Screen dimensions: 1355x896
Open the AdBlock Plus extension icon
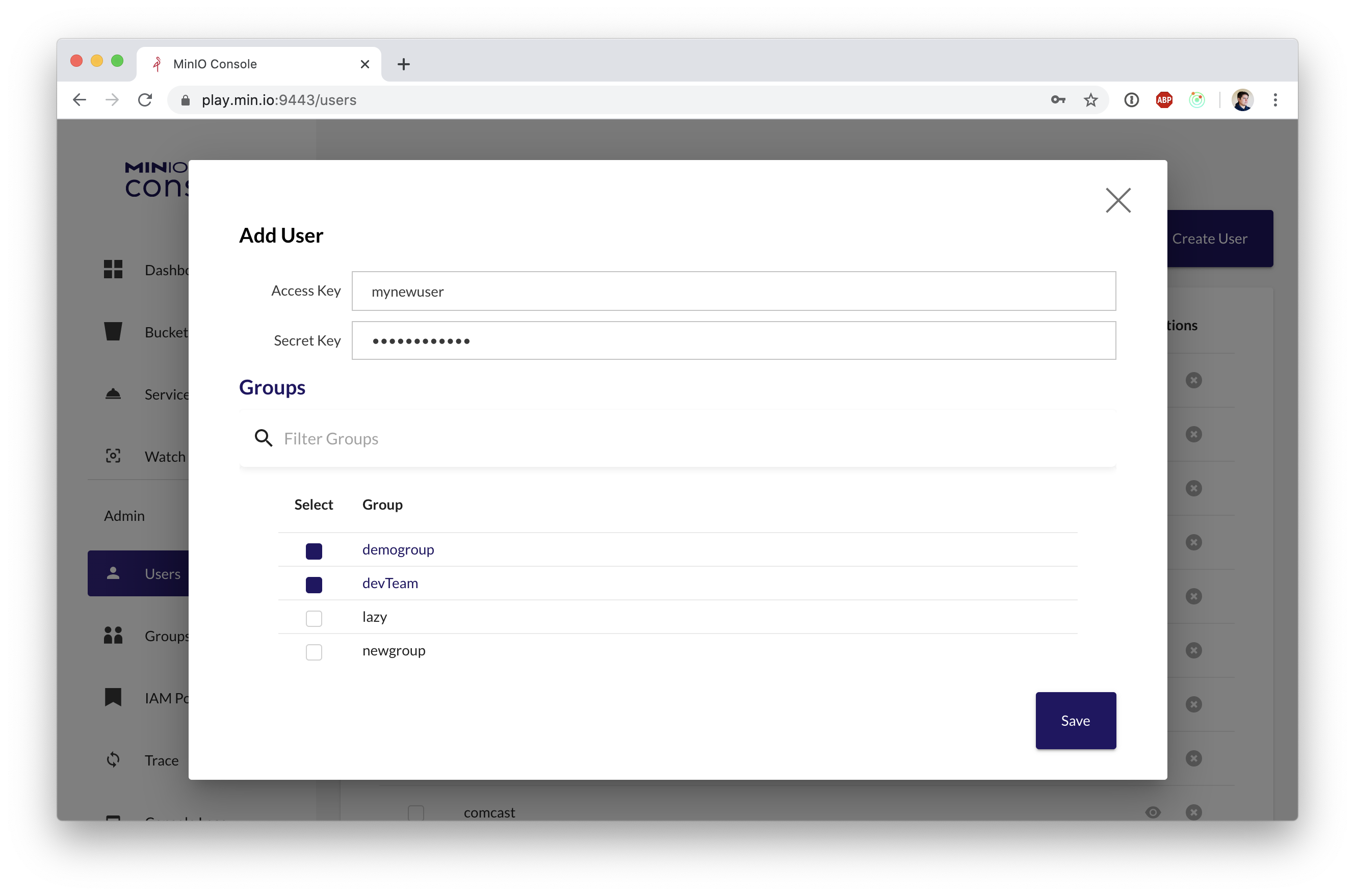coord(1163,100)
